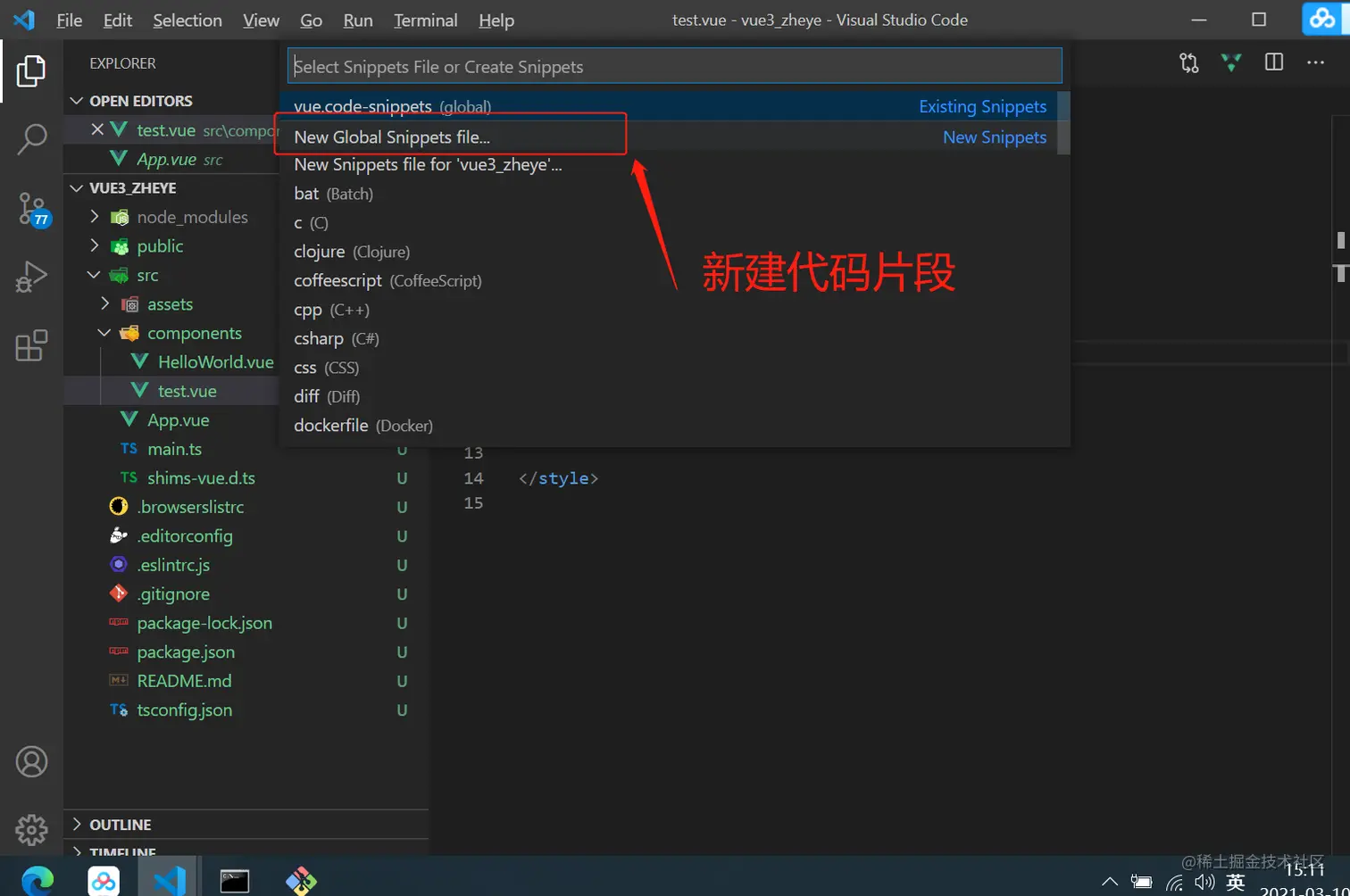
Task: Show hidden system tray icons
Action: [x=1110, y=883]
